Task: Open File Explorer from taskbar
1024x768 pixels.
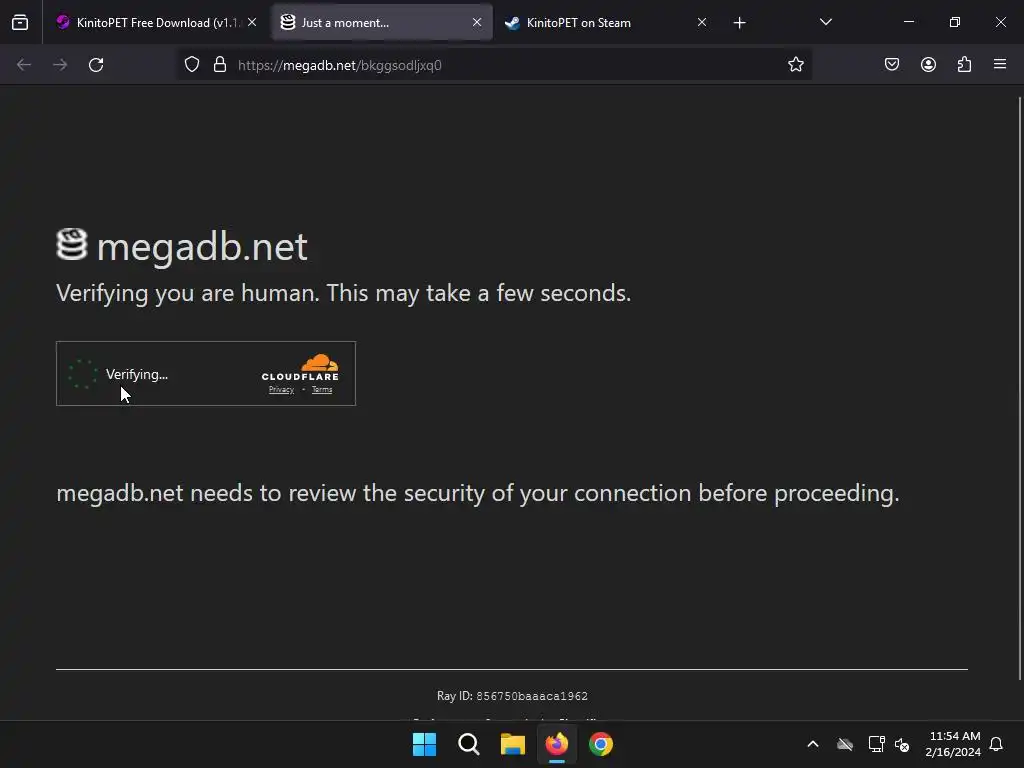Action: coord(513,744)
